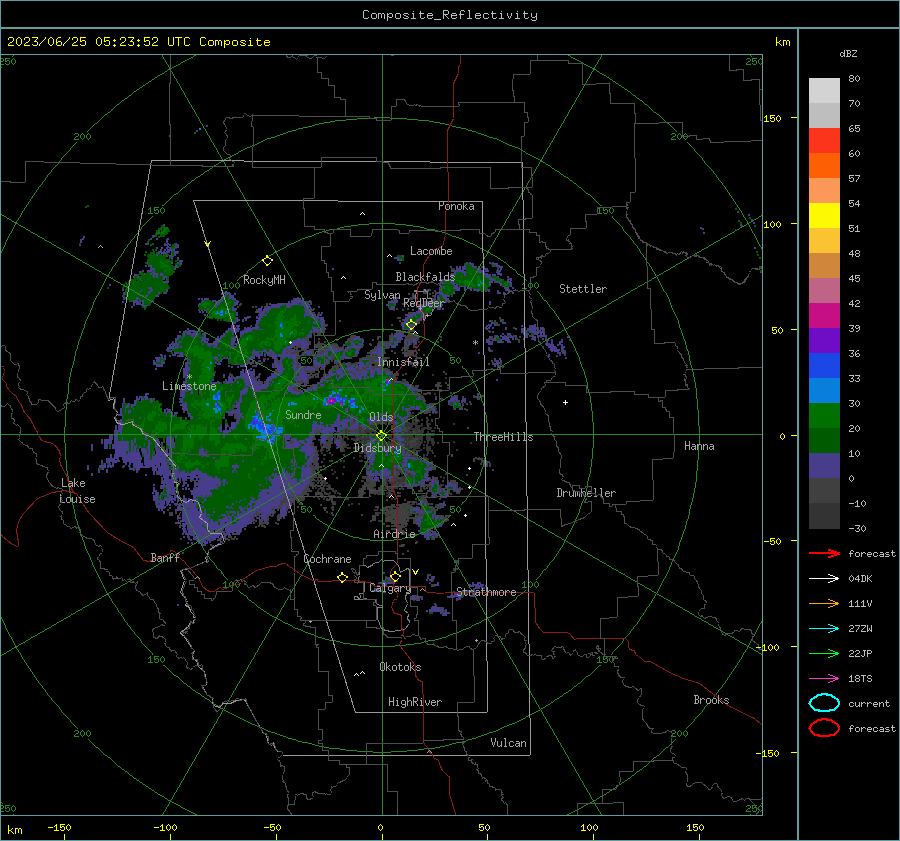Click the Stettler city label

(583, 289)
